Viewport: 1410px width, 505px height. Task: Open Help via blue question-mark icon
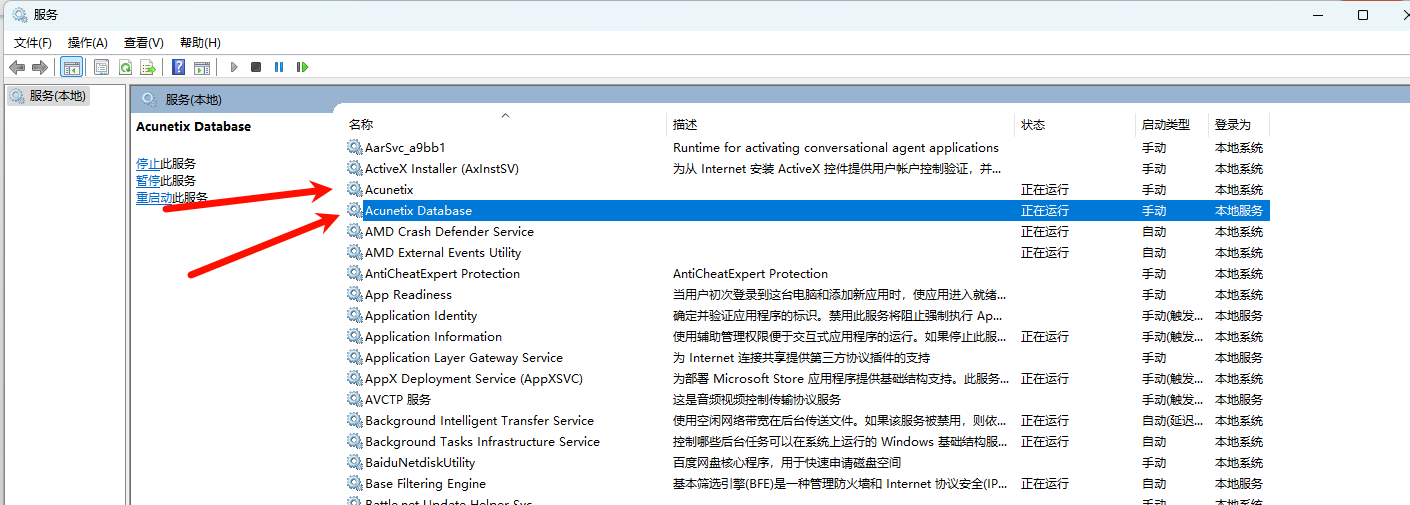click(x=178, y=67)
